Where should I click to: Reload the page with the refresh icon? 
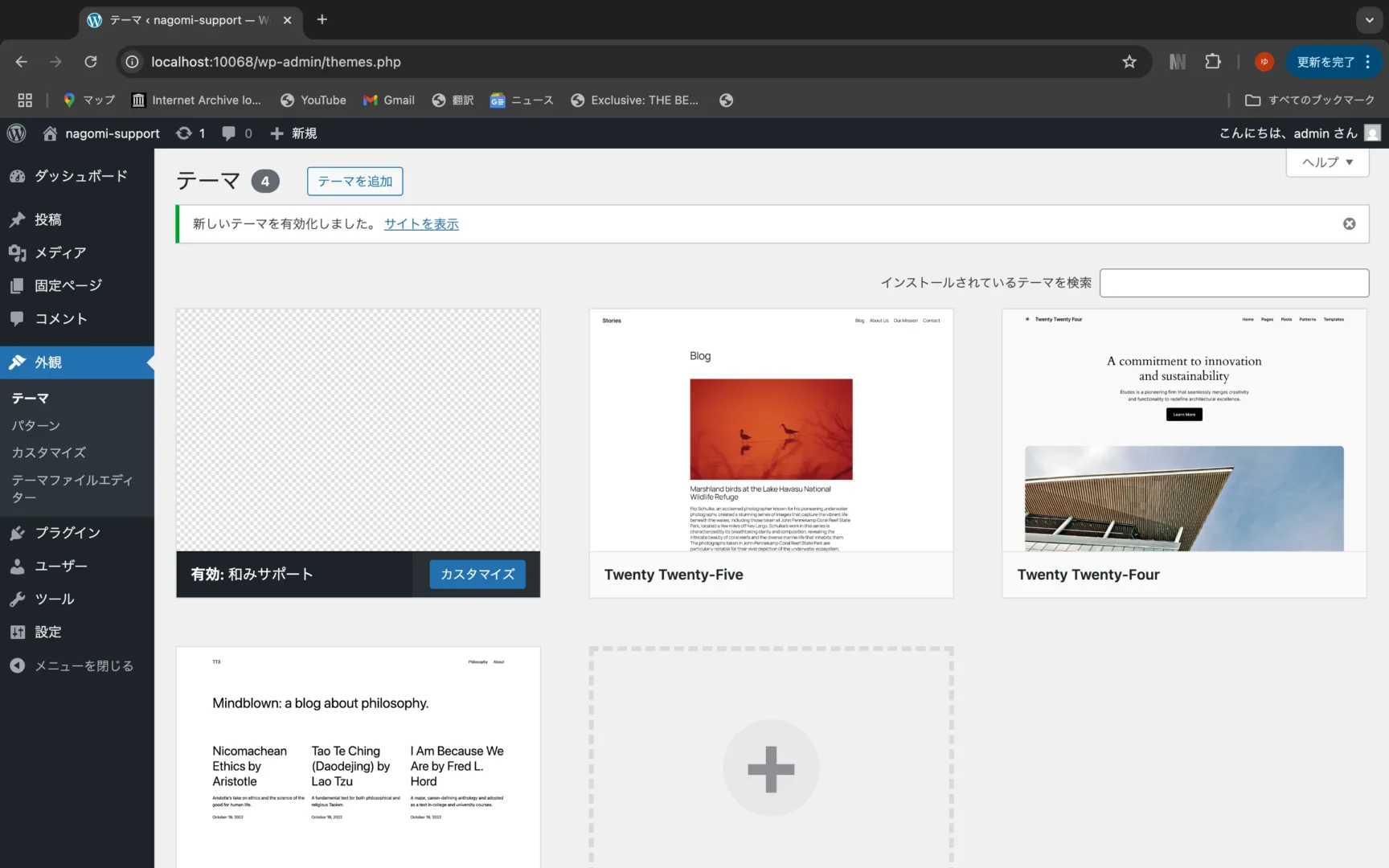click(x=91, y=62)
